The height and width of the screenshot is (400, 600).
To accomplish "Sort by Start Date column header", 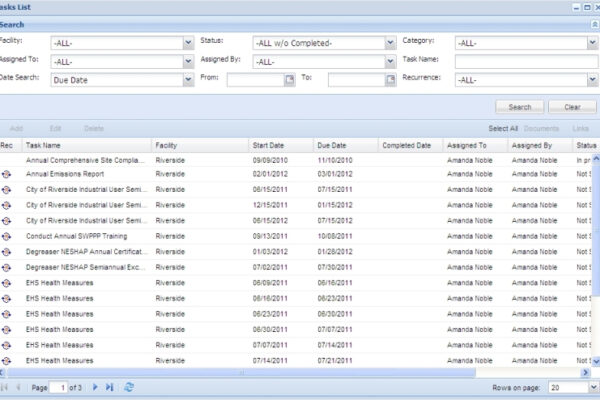I will (x=281, y=145).
